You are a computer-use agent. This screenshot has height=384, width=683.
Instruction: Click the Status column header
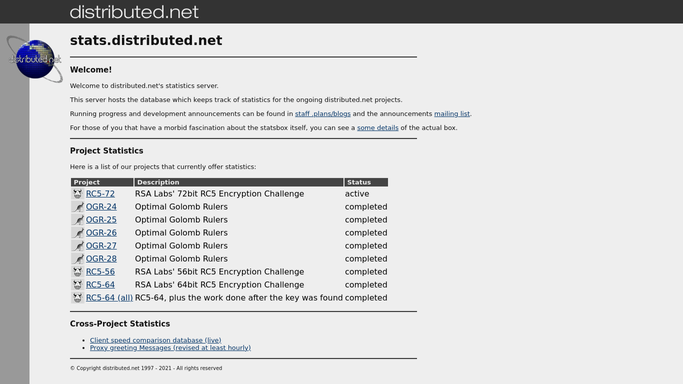(x=366, y=182)
